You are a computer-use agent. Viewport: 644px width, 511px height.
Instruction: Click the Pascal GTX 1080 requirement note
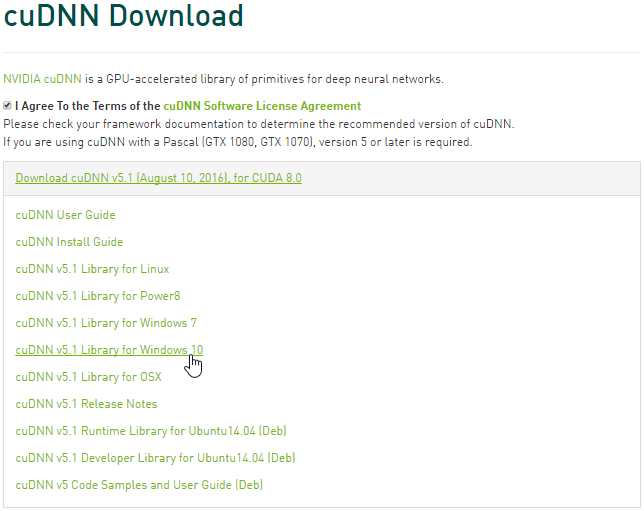[x=238, y=142]
